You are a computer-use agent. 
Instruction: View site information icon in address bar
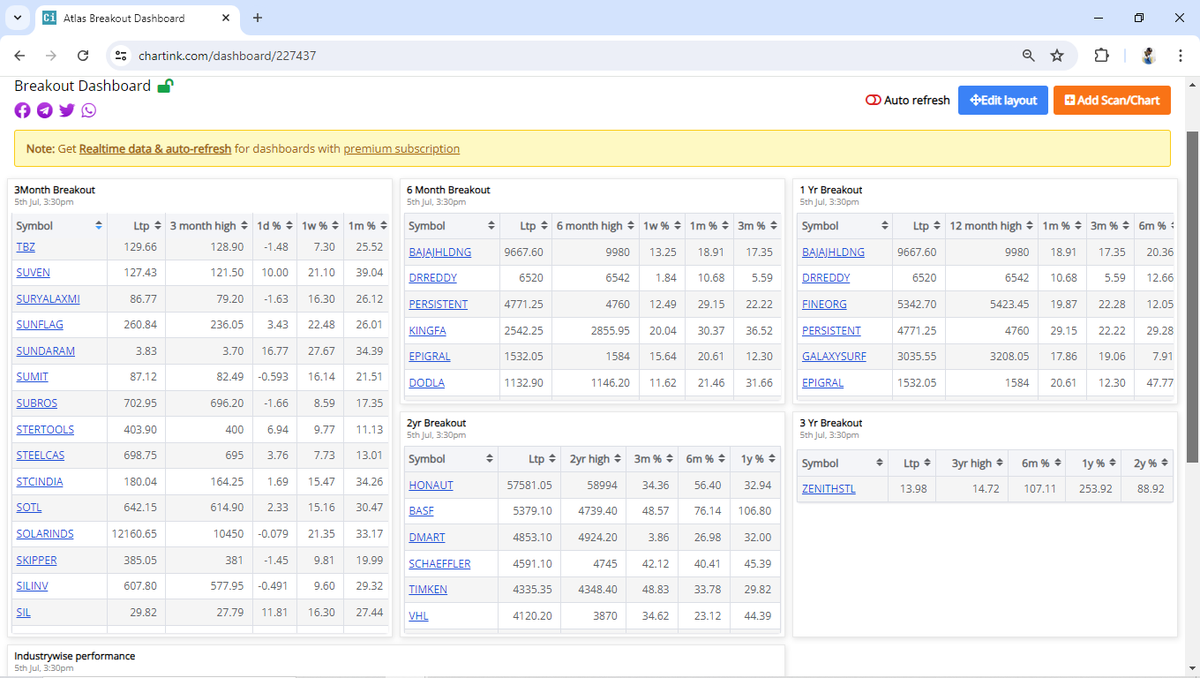coord(121,55)
